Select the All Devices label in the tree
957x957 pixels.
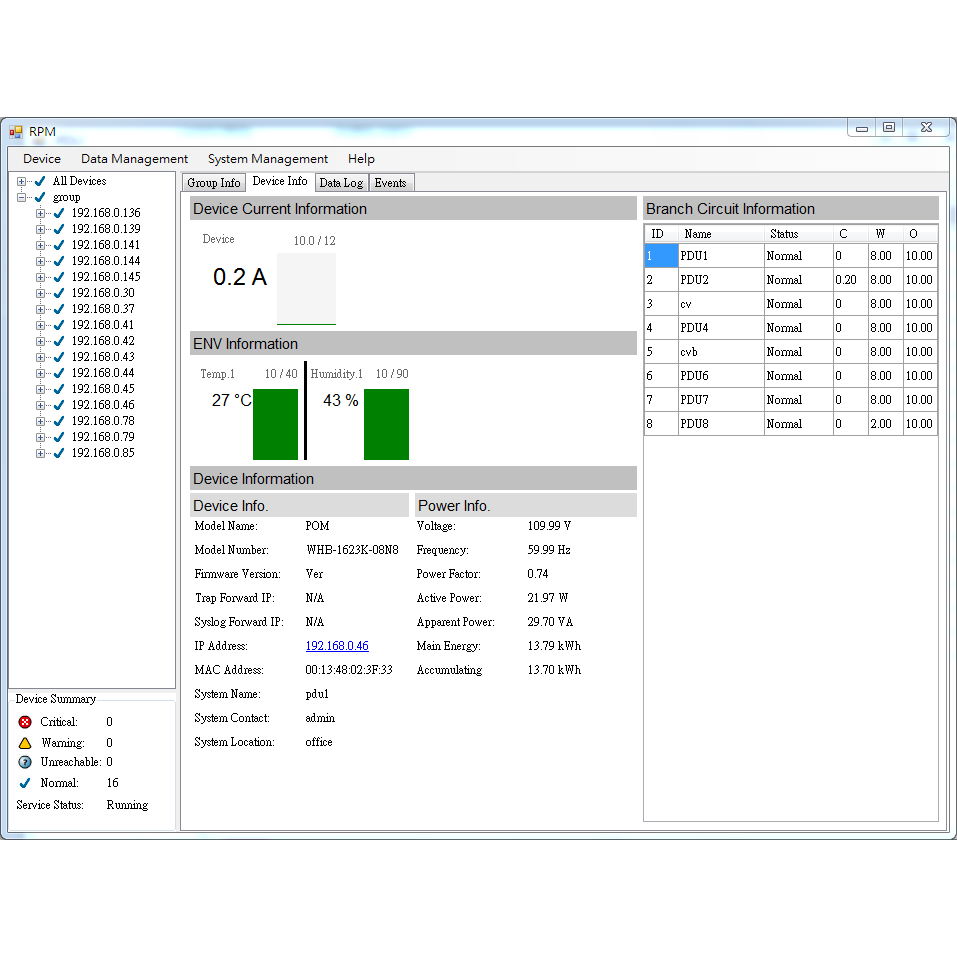coord(79,181)
